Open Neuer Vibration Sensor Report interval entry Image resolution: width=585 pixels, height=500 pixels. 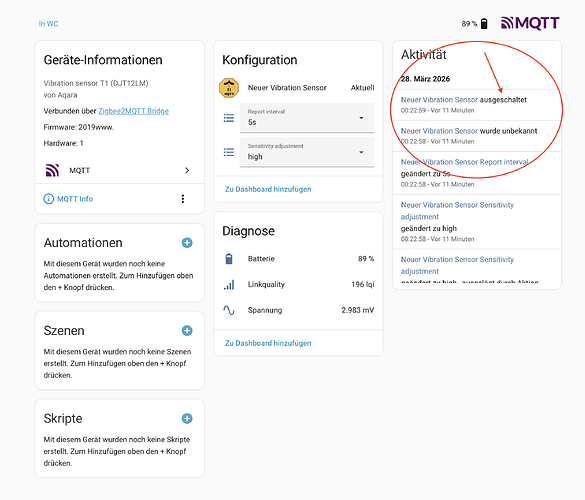click(464, 162)
